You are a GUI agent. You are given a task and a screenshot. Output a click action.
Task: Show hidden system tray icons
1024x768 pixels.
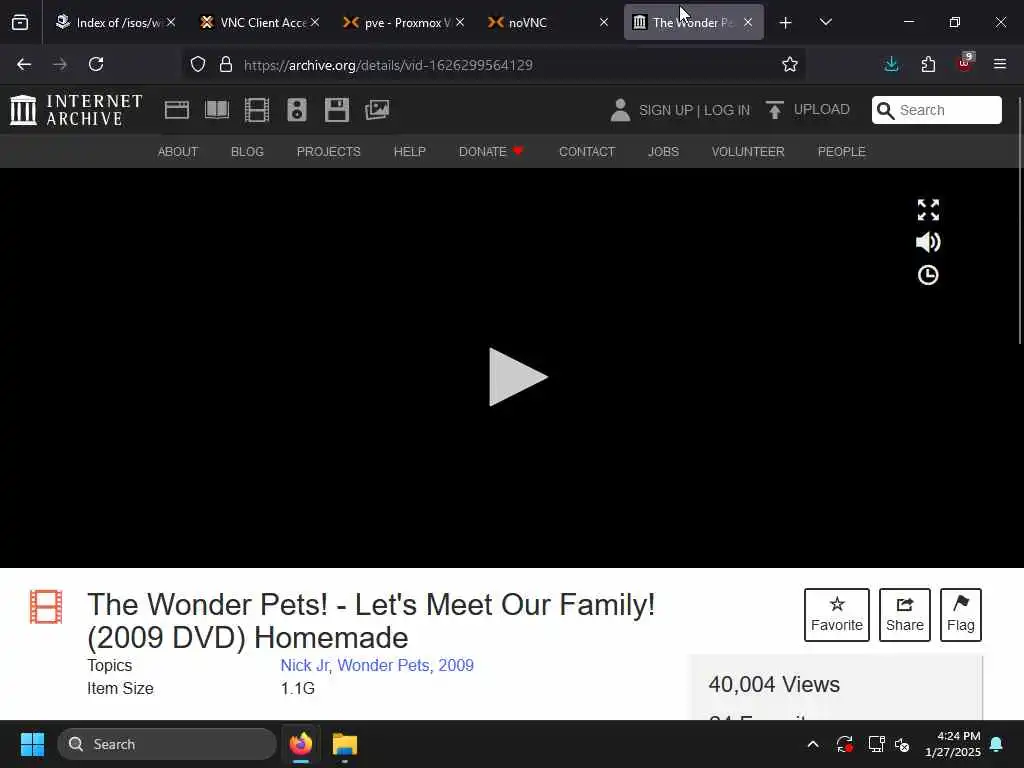pos(813,744)
